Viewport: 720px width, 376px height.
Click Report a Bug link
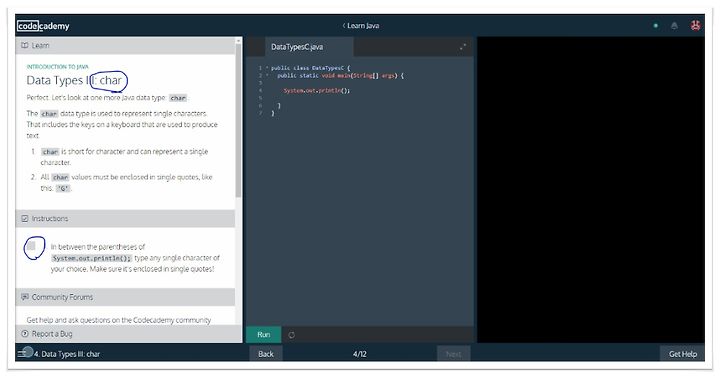52,334
